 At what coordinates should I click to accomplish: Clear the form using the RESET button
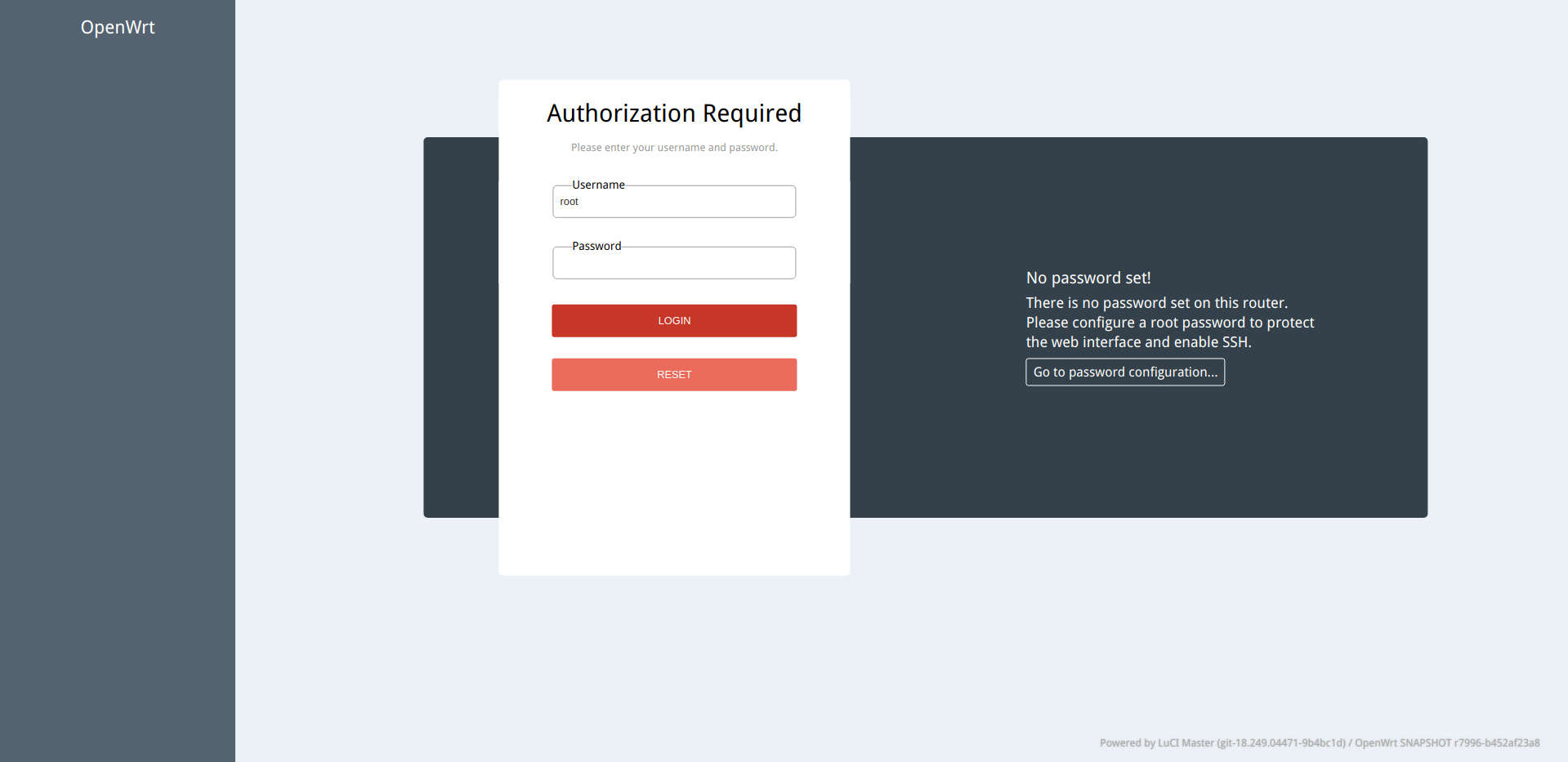tap(674, 375)
